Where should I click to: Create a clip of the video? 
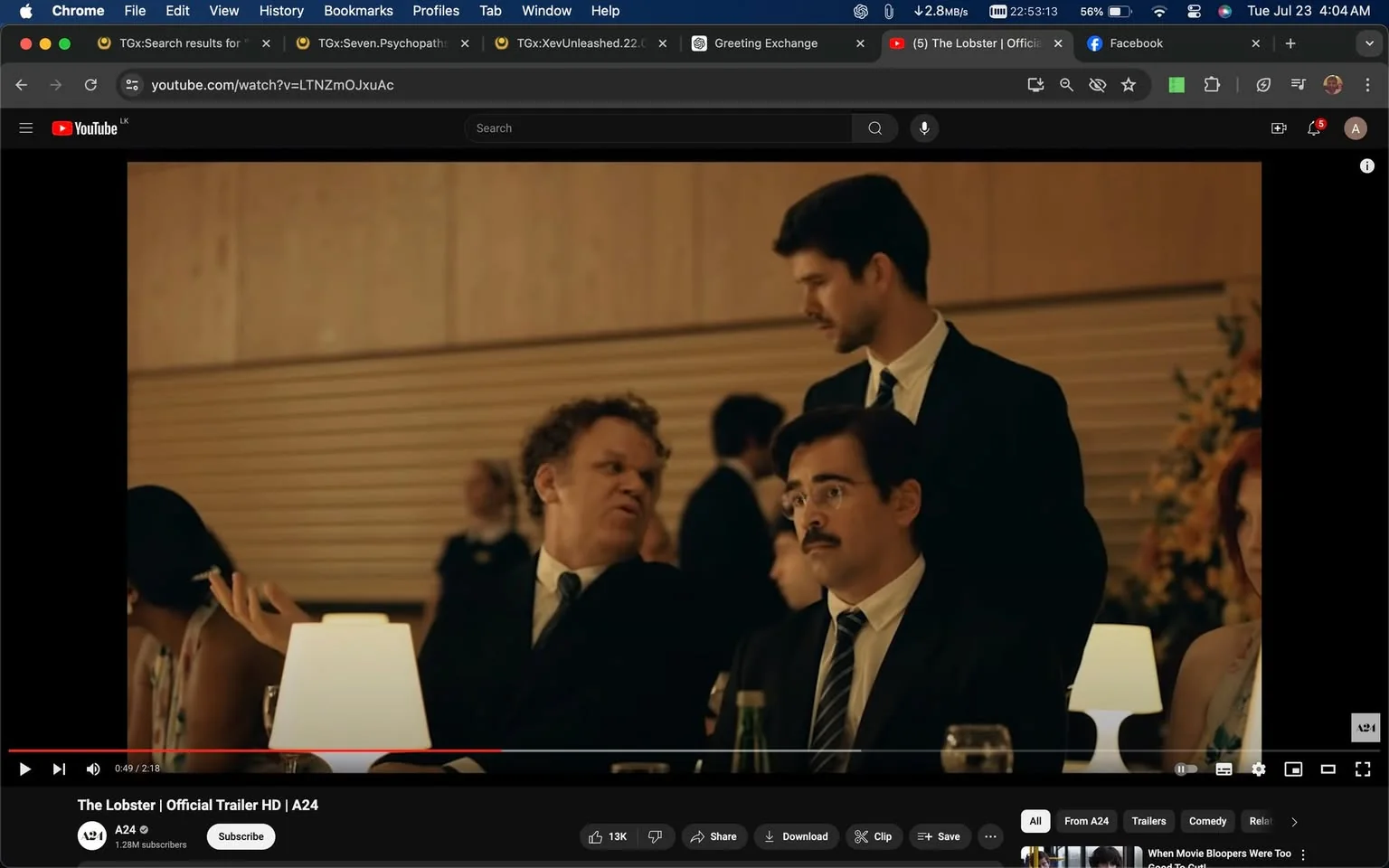pos(874,836)
